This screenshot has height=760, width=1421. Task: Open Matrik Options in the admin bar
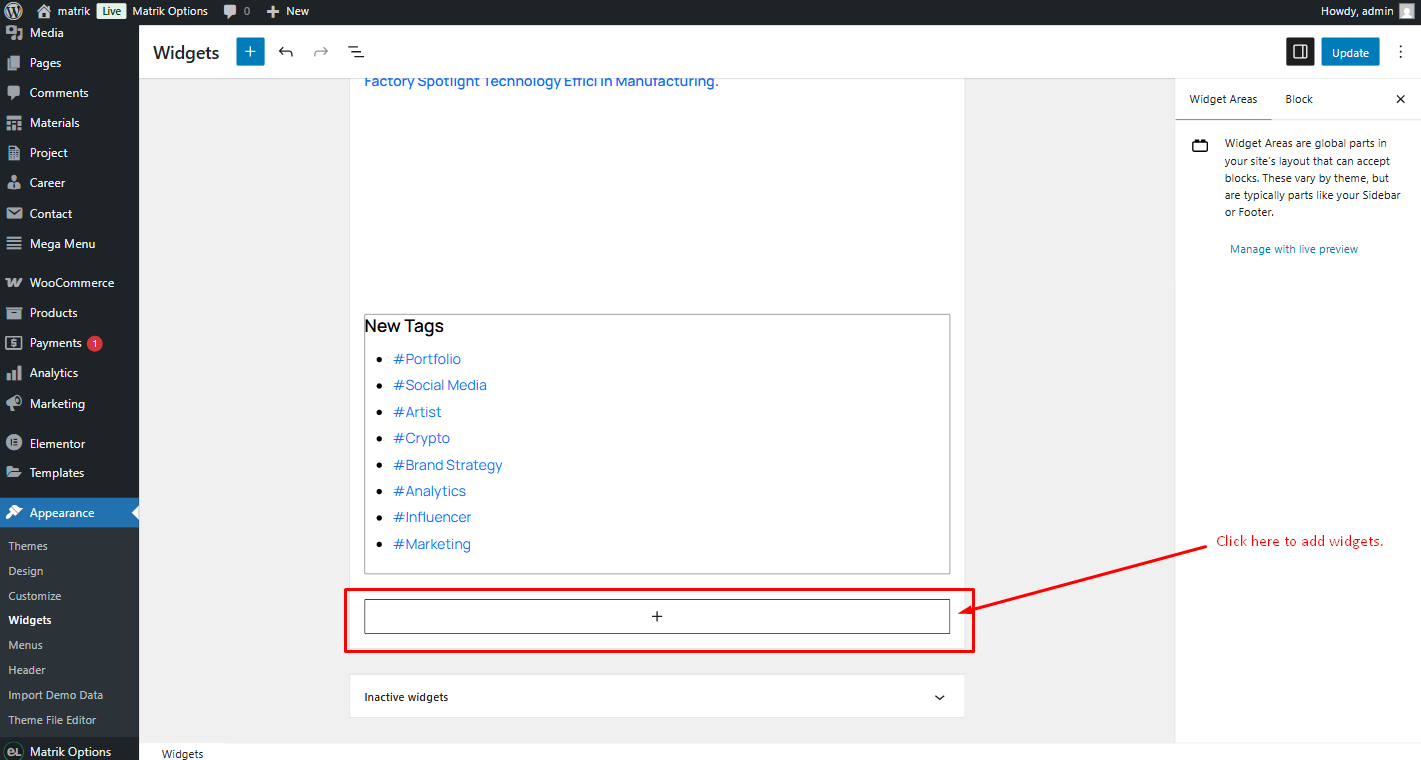pos(170,11)
